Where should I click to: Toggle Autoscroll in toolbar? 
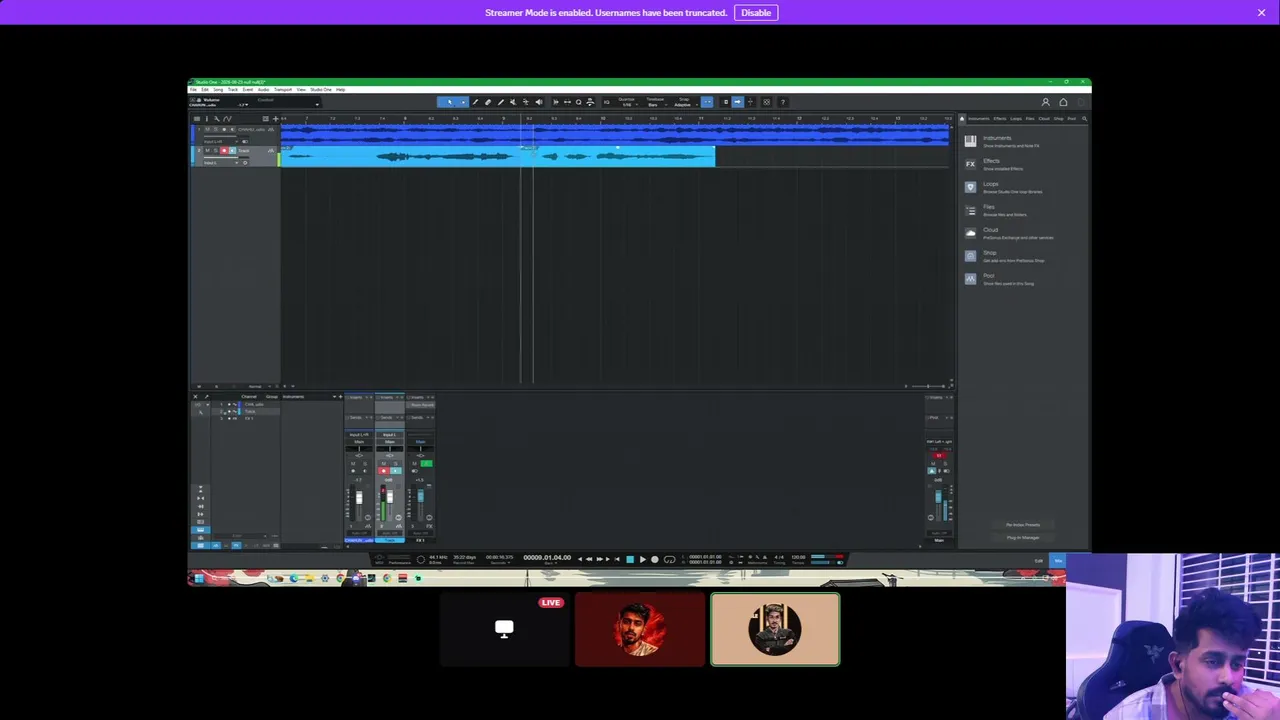738,102
